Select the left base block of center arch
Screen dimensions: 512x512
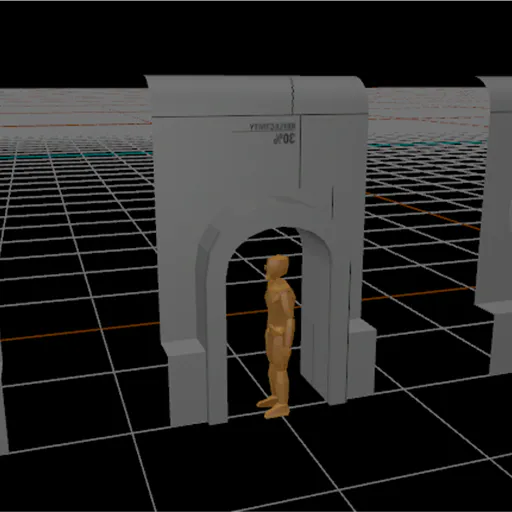186,383
